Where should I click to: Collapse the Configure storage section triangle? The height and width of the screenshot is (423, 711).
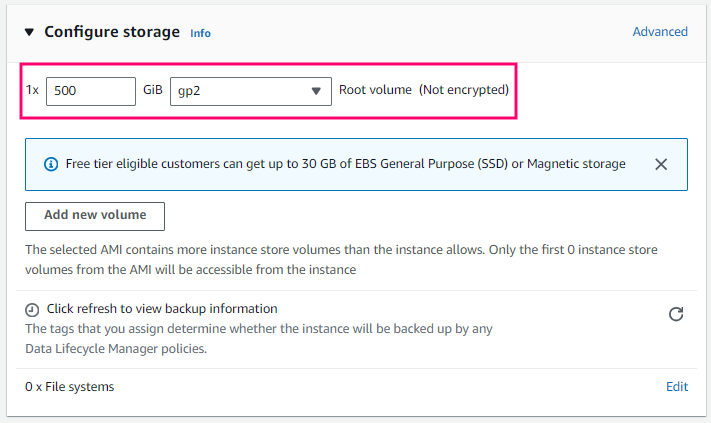pos(29,32)
